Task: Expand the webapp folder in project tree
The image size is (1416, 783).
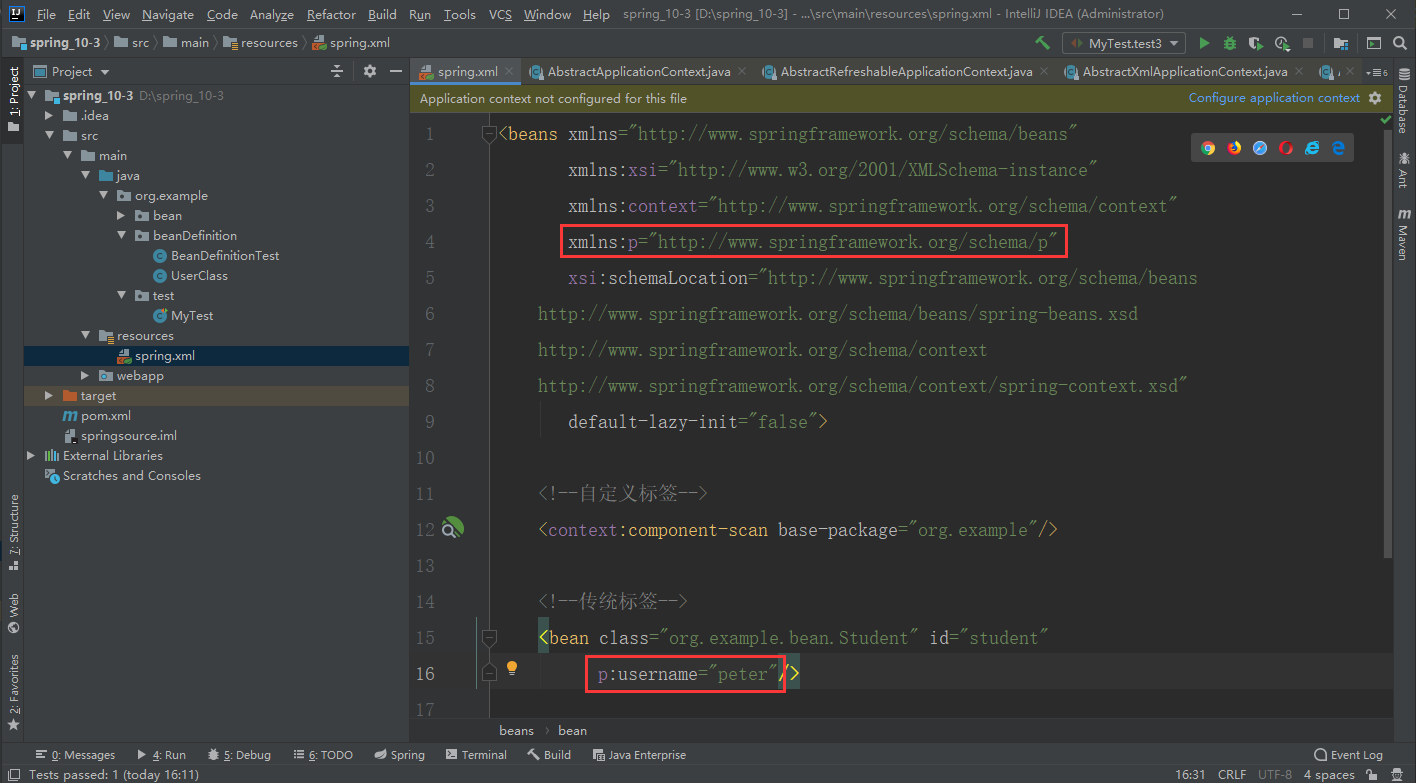Action: pos(86,376)
